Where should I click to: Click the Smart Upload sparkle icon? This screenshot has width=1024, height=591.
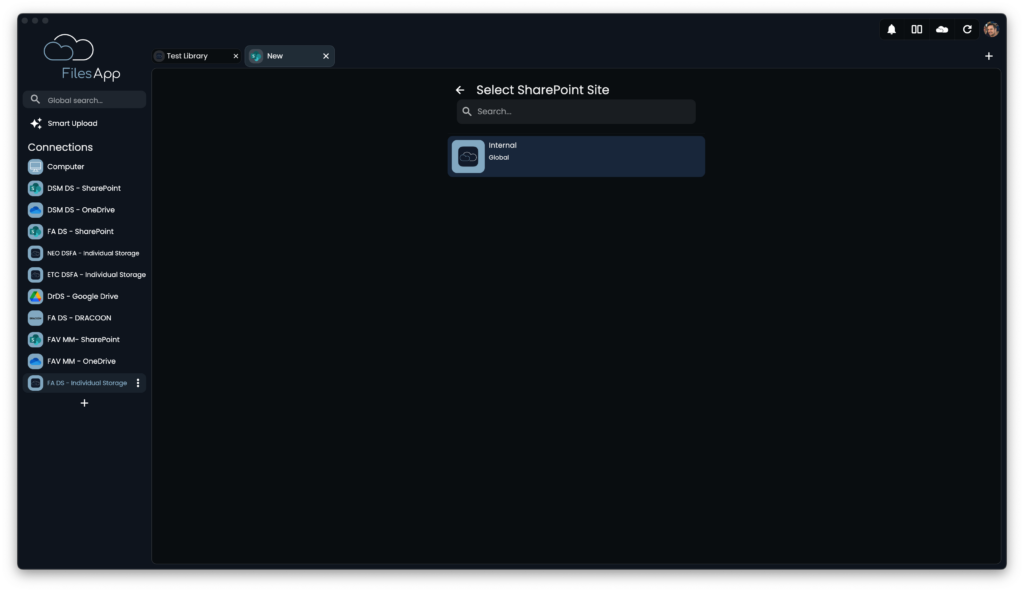(x=36, y=123)
